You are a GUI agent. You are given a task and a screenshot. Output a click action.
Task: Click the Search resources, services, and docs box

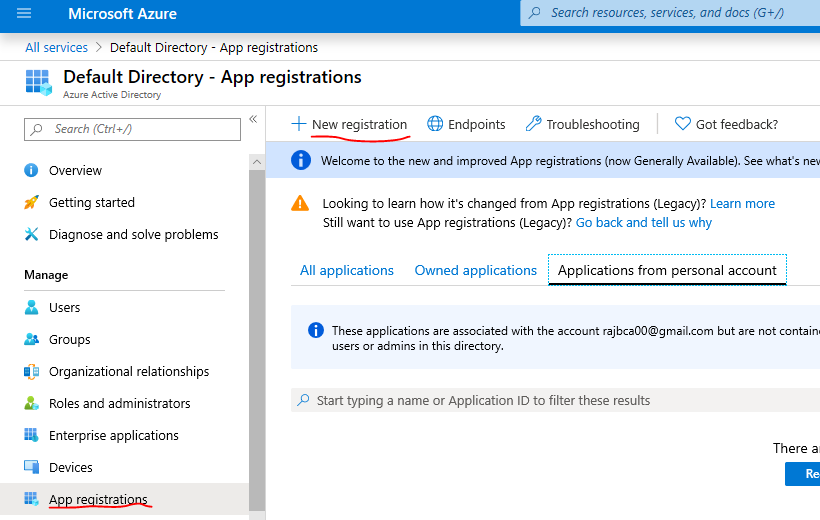(x=670, y=13)
